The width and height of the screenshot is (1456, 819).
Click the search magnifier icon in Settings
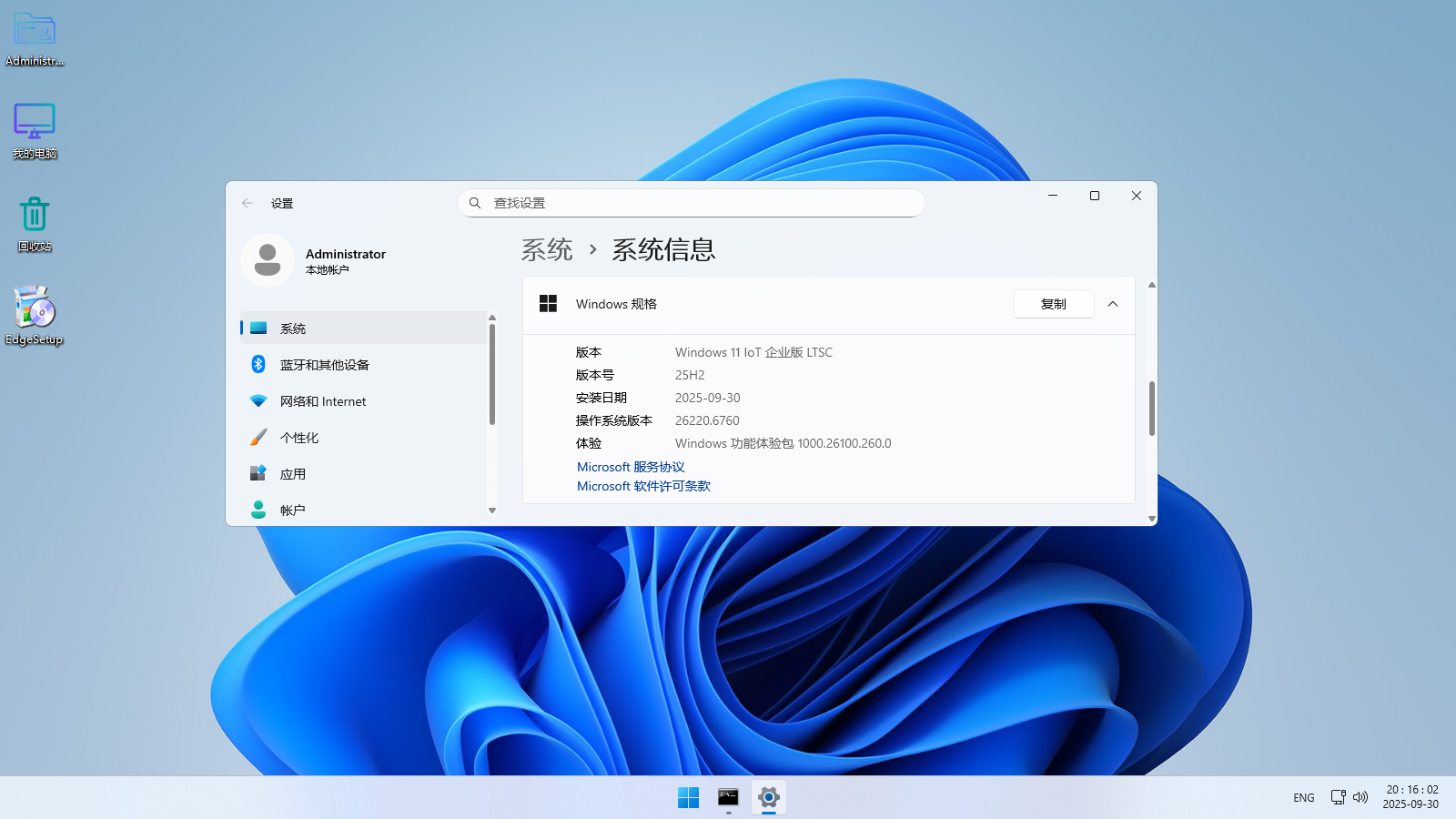pyautogui.click(x=475, y=203)
